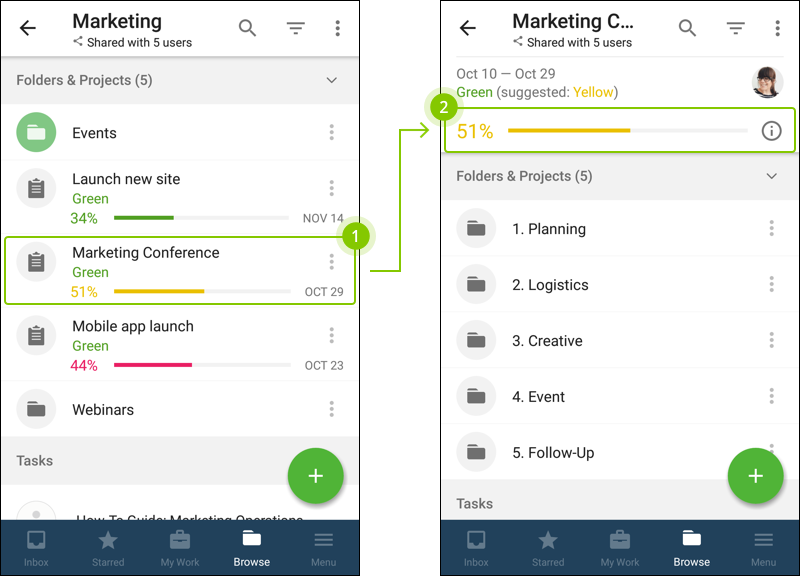Open 5. Follow-Up folder
800x576 pixels.
(x=619, y=452)
